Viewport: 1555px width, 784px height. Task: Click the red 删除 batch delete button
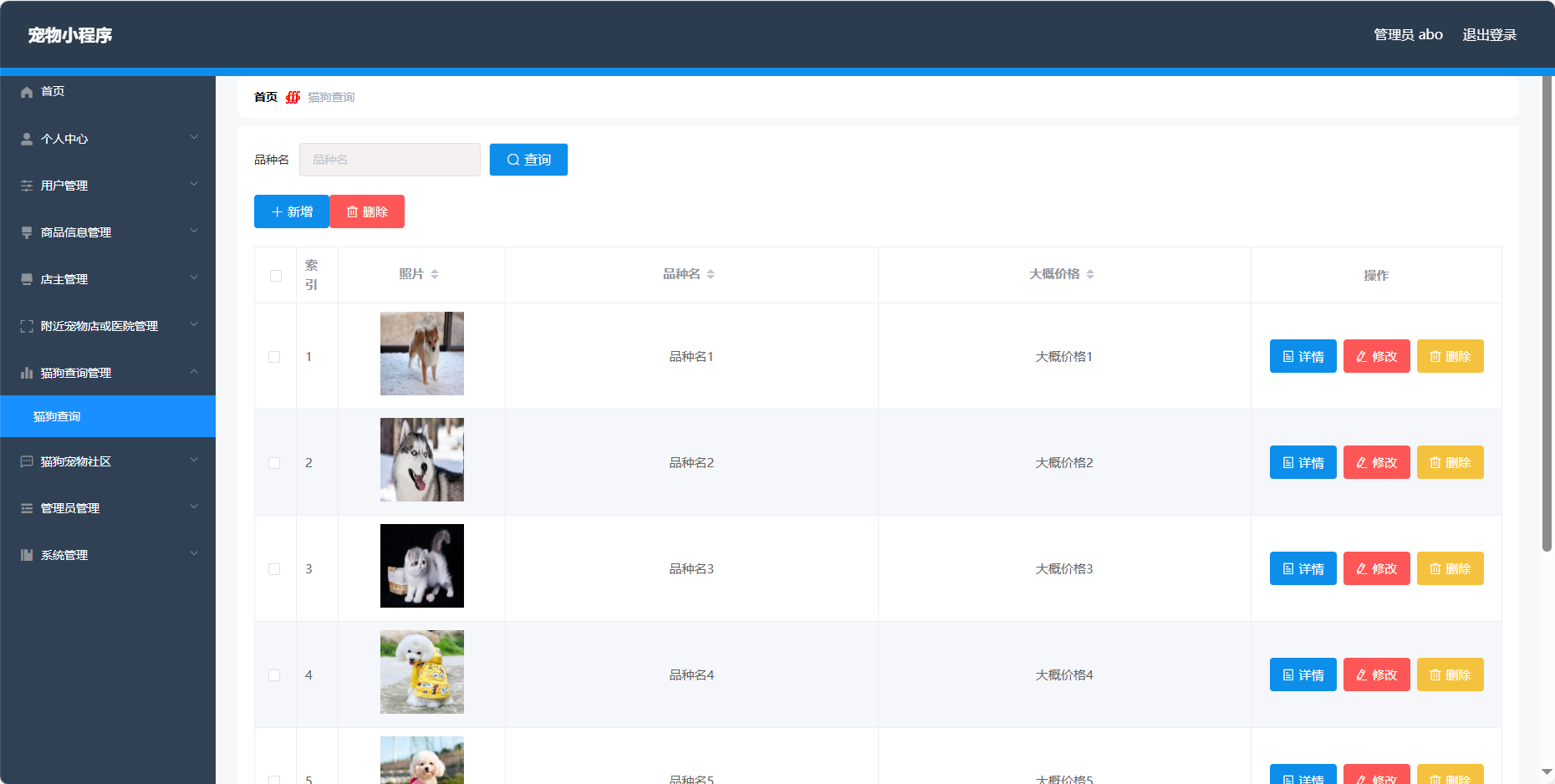click(x=367, y=211)
